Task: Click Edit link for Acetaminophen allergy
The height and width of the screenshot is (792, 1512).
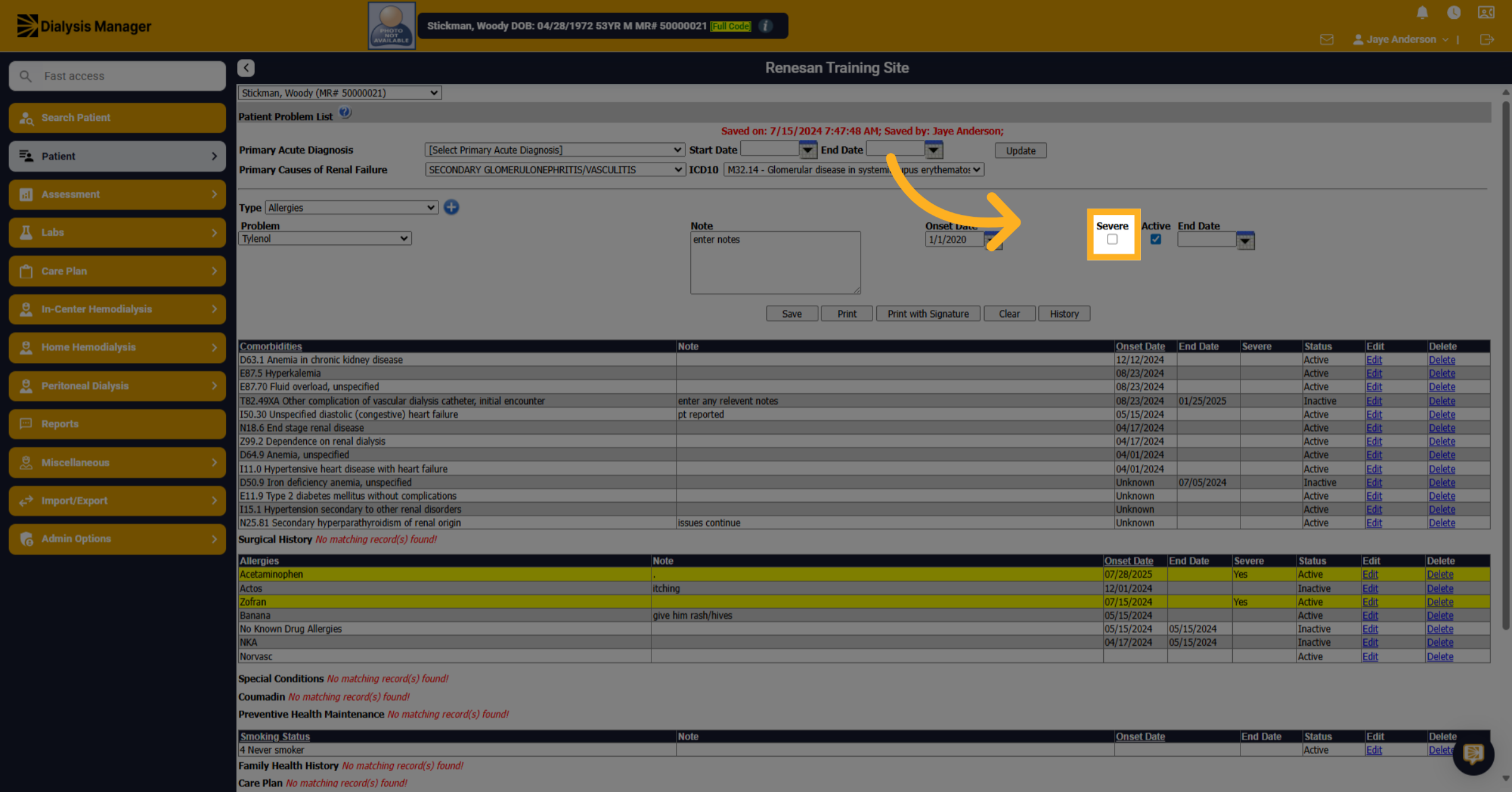Action: pos(1370,575)
